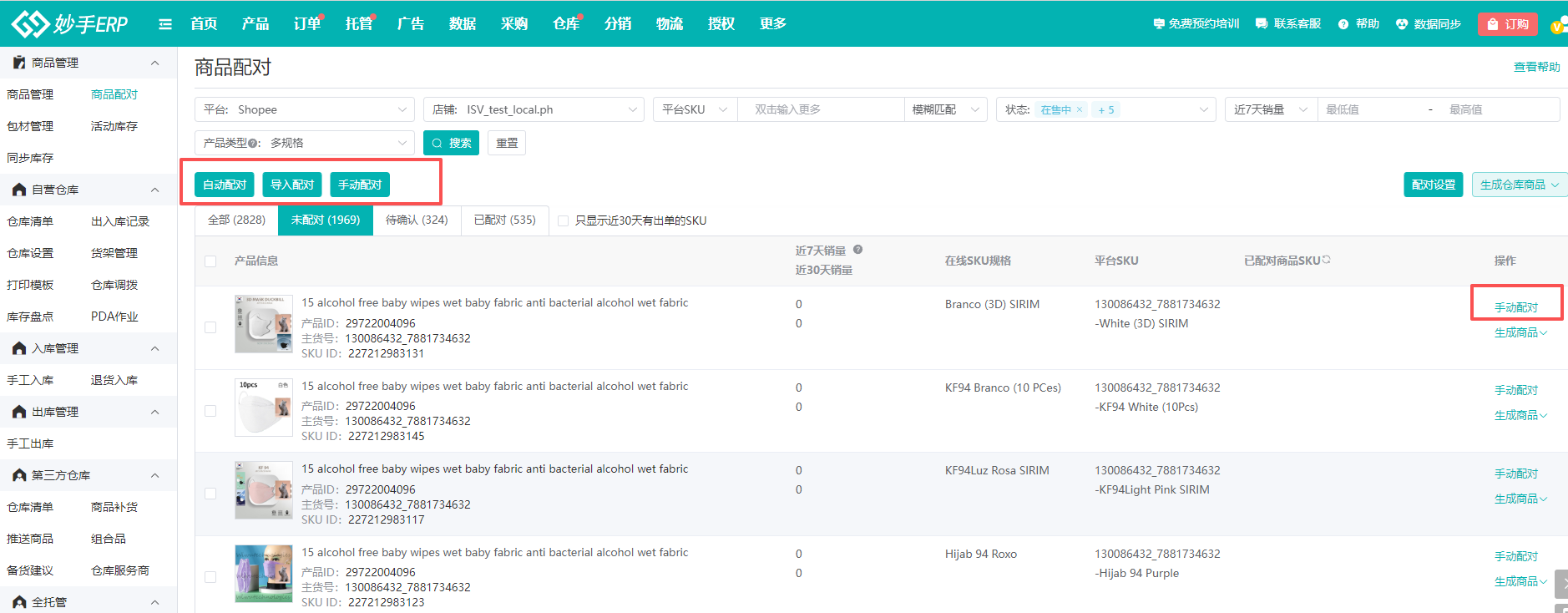Viewport: 1568px width, 613px height.
Task: Click the help question mark icon beside 近7天销量
Action: pyautogui.click(x=857, y=250)
